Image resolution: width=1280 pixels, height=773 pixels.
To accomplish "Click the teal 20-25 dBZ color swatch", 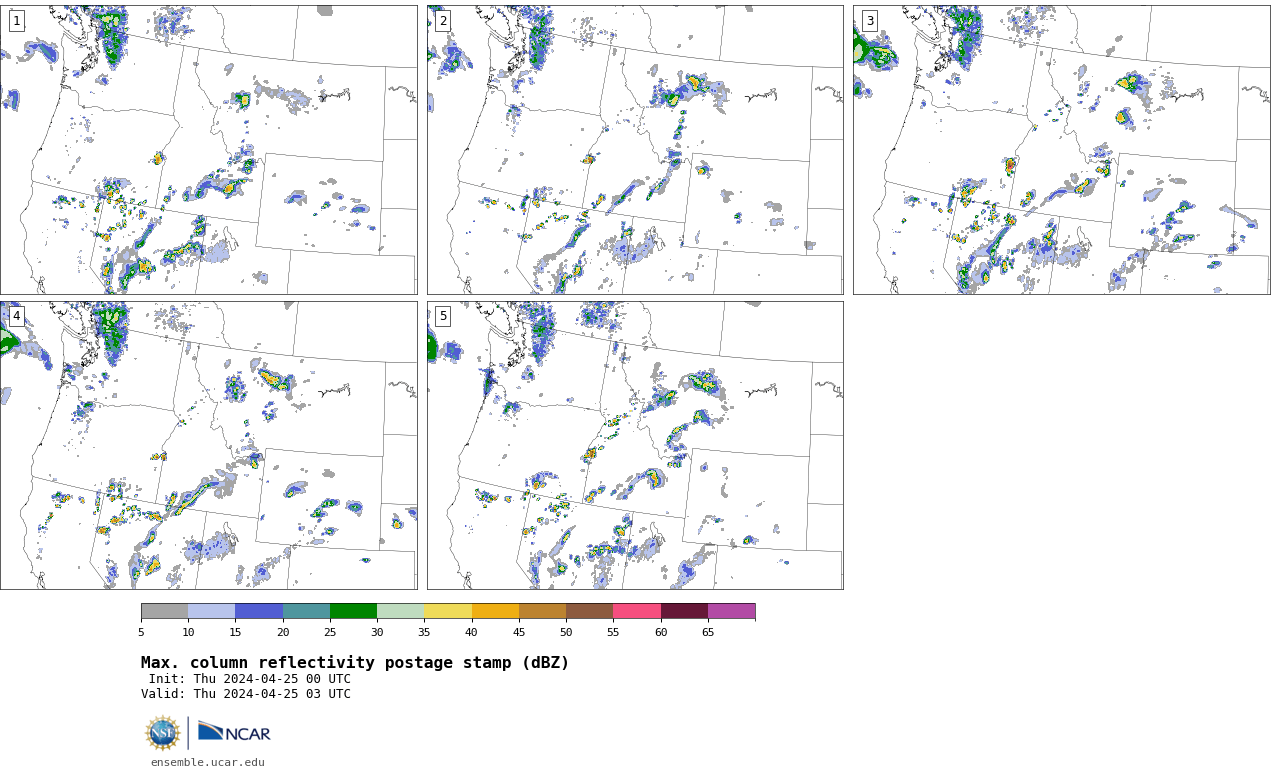I will pyautogui.click(x=306, y=611).
